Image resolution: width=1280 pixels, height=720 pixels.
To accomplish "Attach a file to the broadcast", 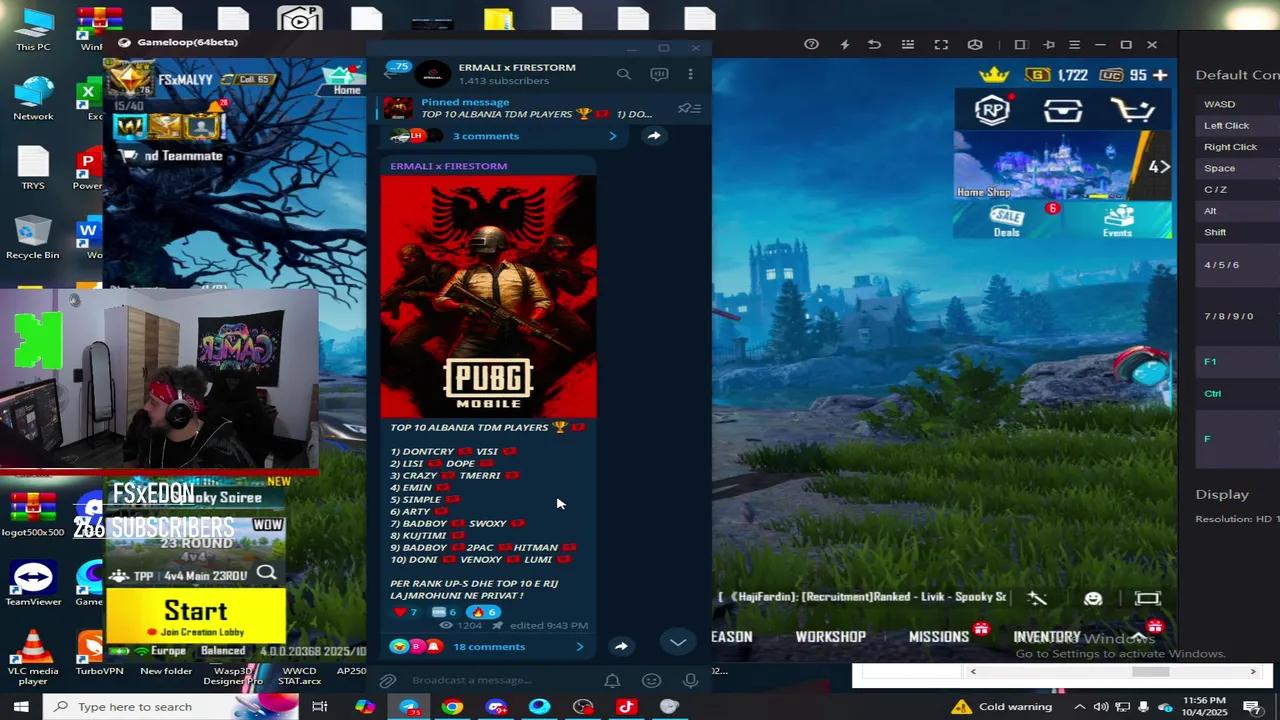I will tap(388, 681).
